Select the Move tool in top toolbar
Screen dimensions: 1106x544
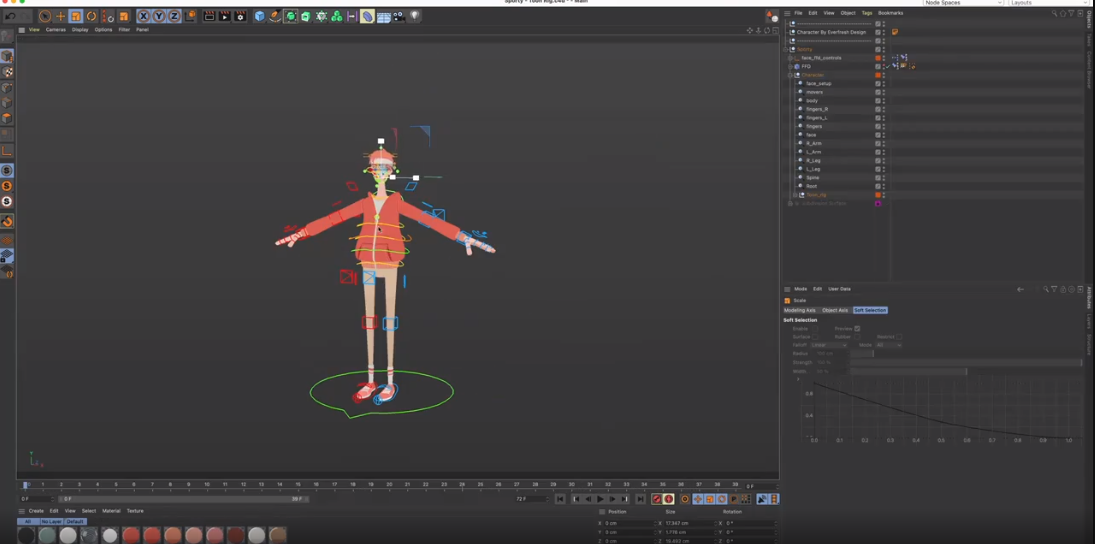tap(60, 16)
